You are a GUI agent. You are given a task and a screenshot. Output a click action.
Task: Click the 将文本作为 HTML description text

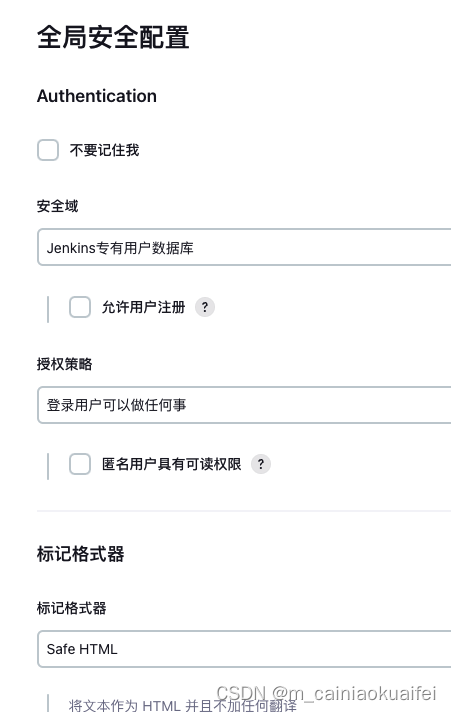[x=183, y=705]
